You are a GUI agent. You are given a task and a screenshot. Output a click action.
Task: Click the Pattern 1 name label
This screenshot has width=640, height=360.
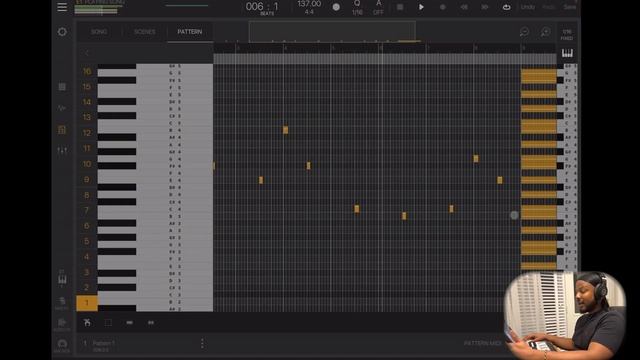(x=104, y=343)
